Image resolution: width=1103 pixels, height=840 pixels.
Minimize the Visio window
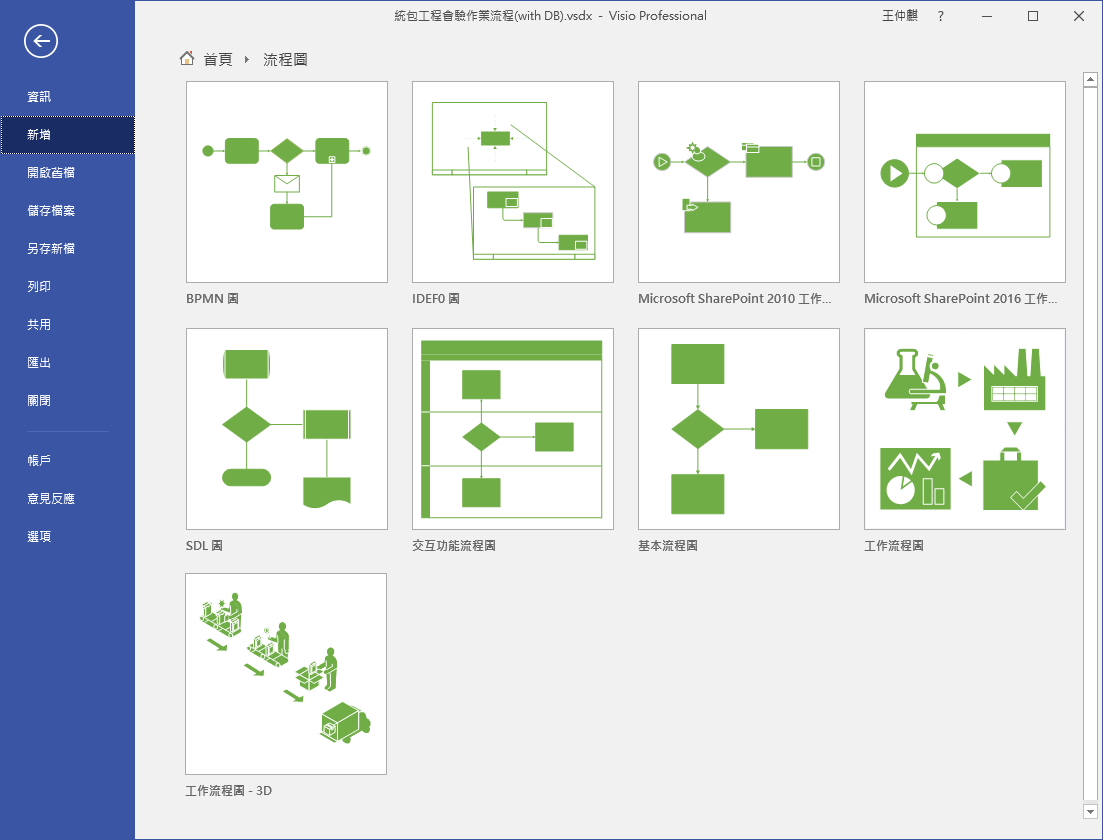pos(987,16)
